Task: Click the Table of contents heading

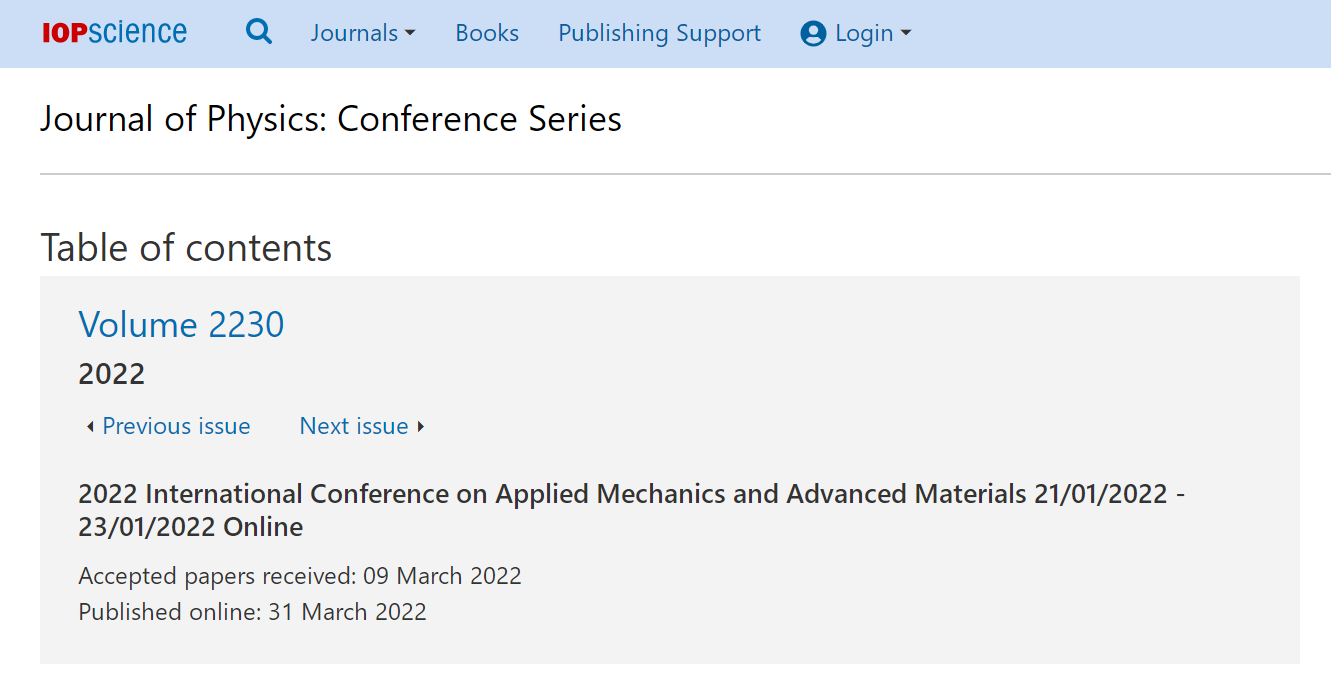Action: coord(186,248)
